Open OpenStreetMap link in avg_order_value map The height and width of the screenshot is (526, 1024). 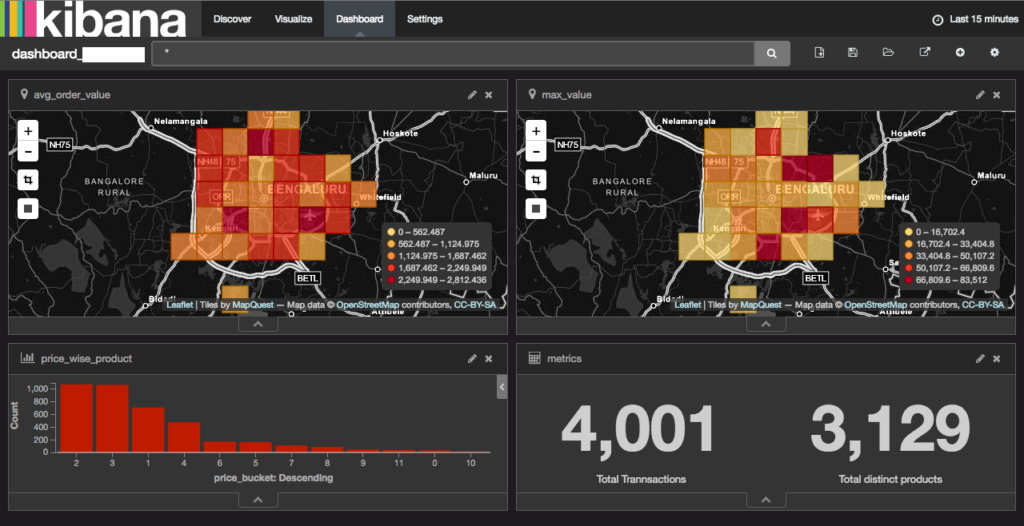coord(367,305)
